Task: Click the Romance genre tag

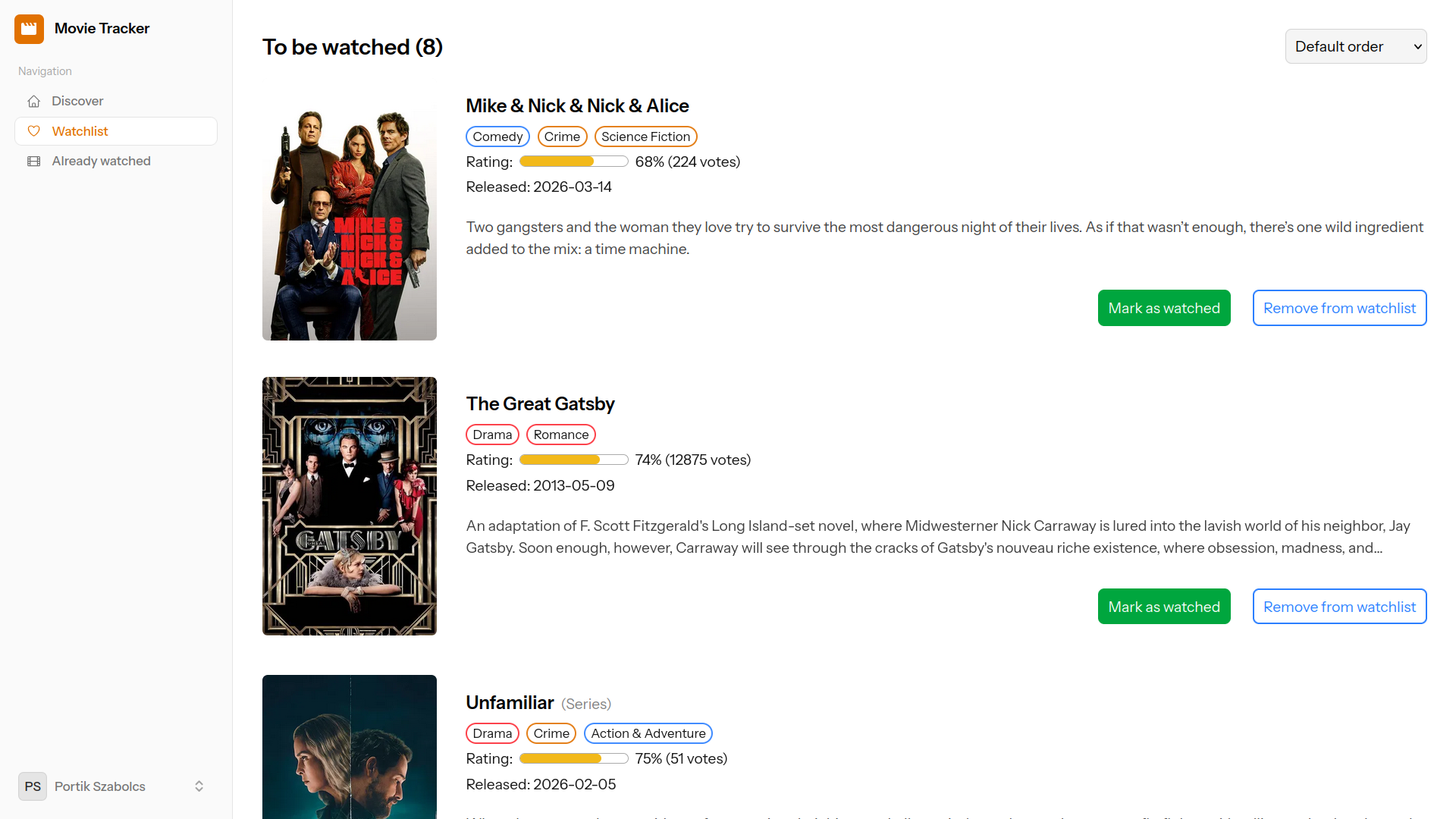Action: pos(560,435)
